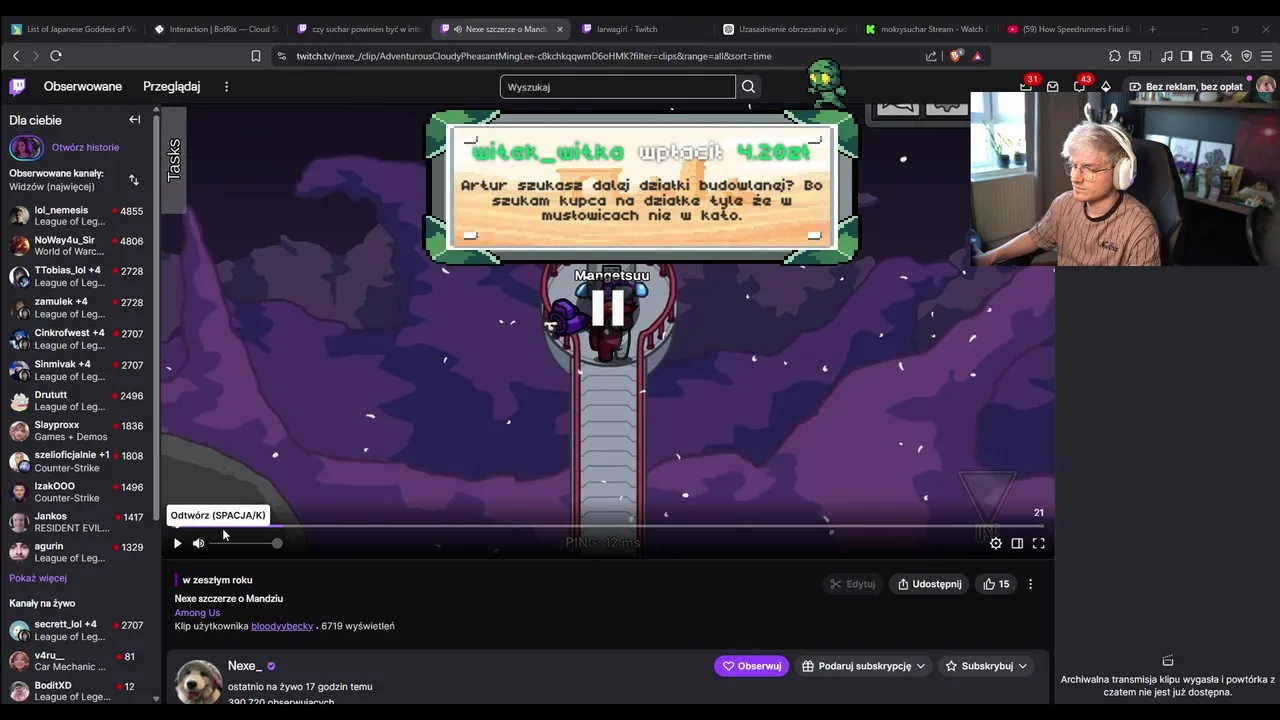Viewport: 1280px width, 720px height.
Task: Open the Obserwowane menu item
Action: (83, 87)
